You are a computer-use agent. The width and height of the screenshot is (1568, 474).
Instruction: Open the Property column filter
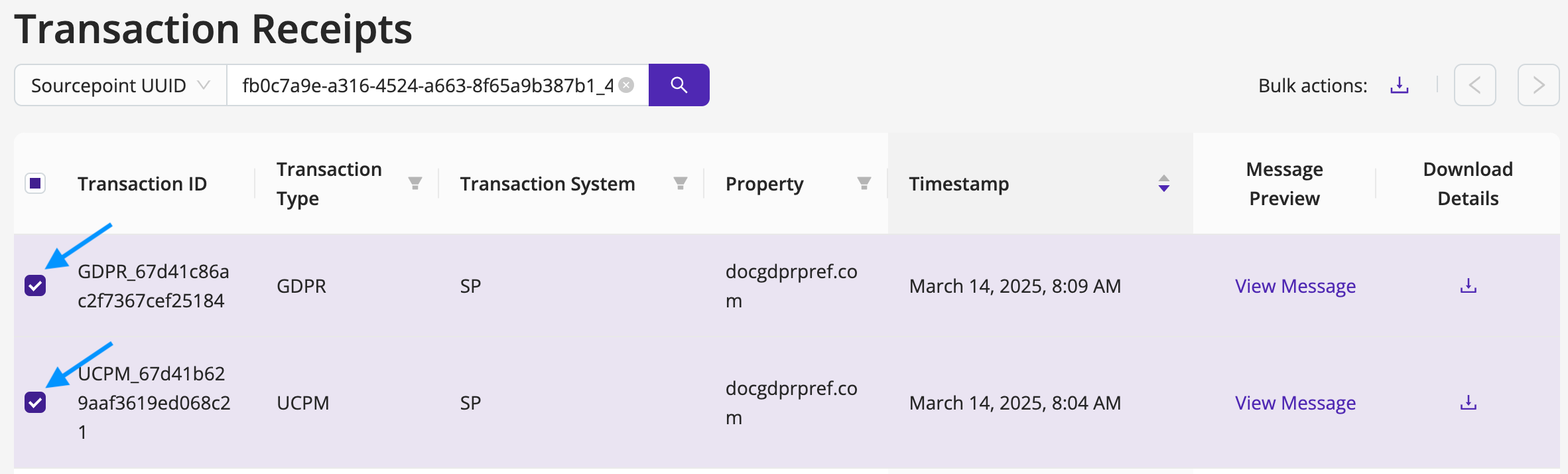point(864,183)
